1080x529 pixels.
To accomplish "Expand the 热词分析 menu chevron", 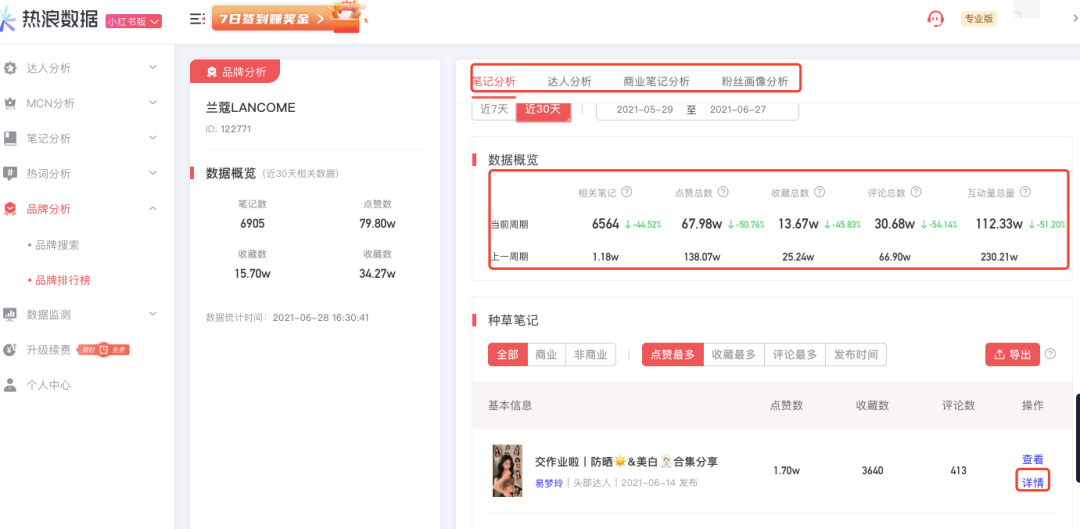I will [153, 173].
